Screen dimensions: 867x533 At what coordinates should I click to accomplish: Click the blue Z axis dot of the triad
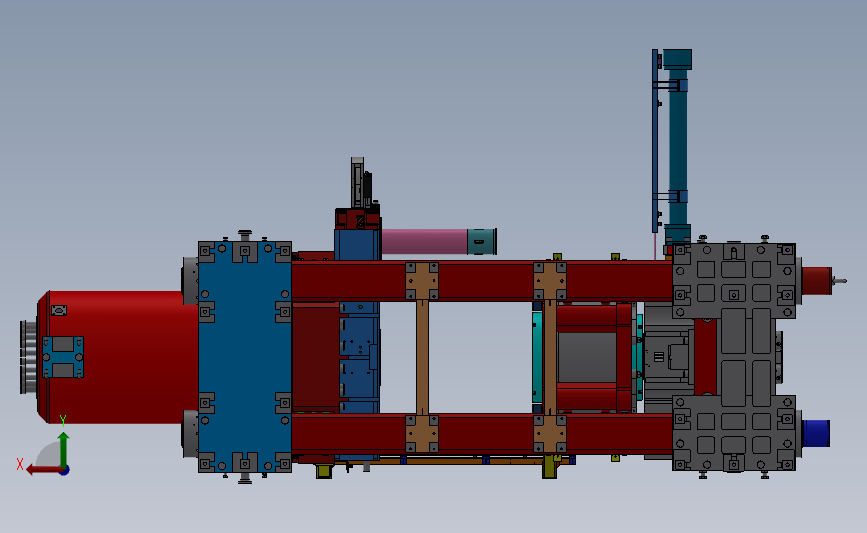coord(65,471)
